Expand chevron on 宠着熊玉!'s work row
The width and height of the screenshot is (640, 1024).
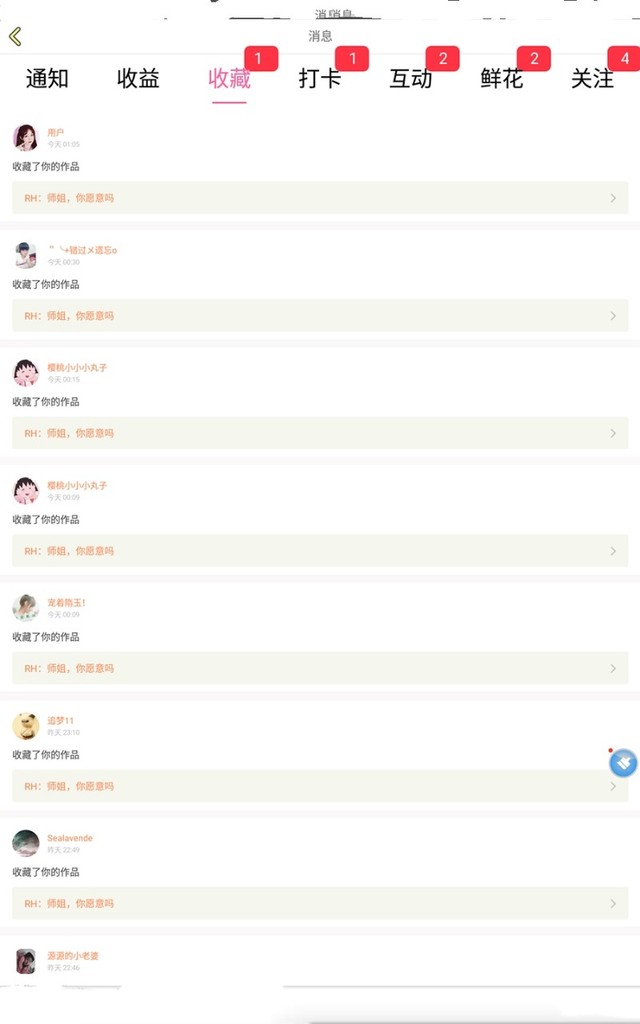click(x=613, y=669)
